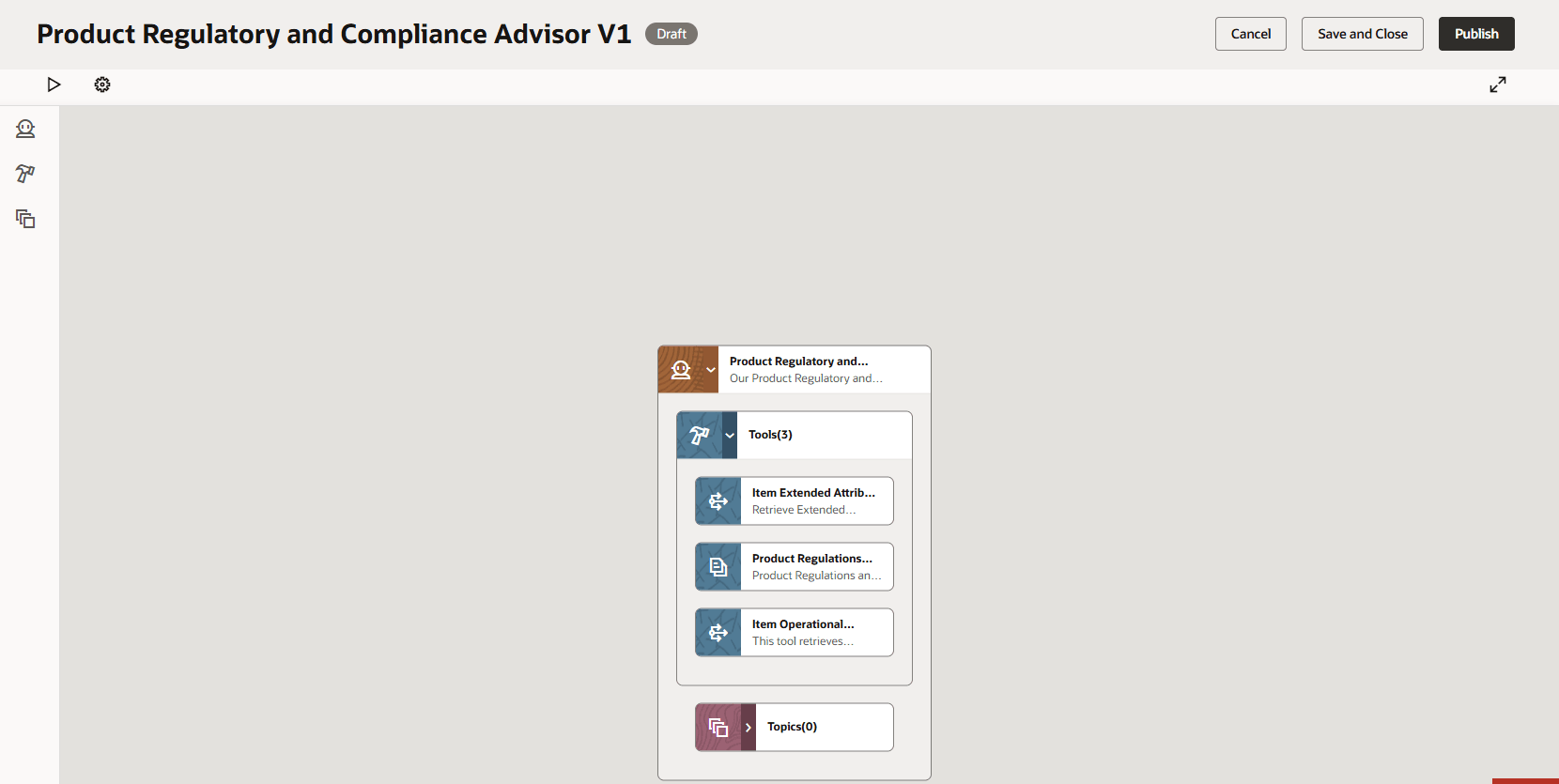Click the 'Retrieve Extended...' description text

click(x=804, y=510)
